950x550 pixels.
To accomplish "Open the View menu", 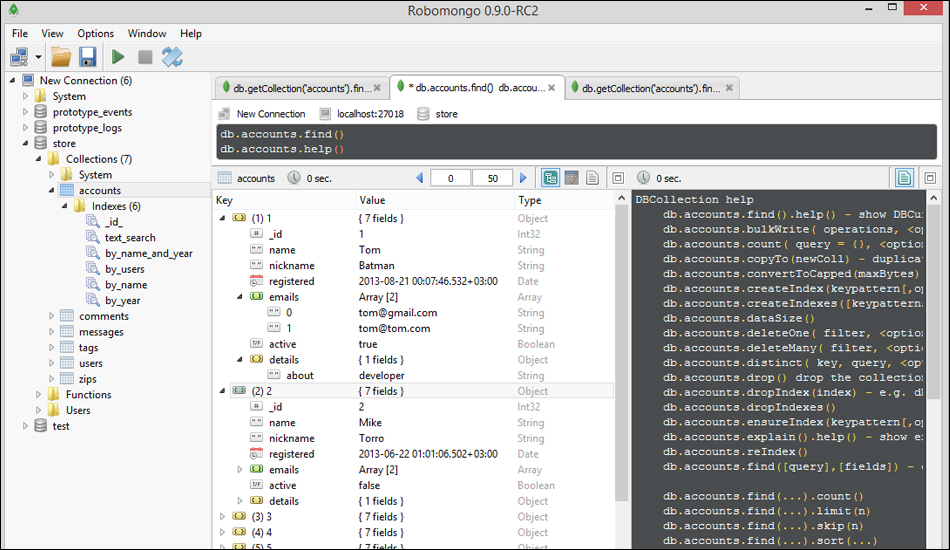I will 52,33.
